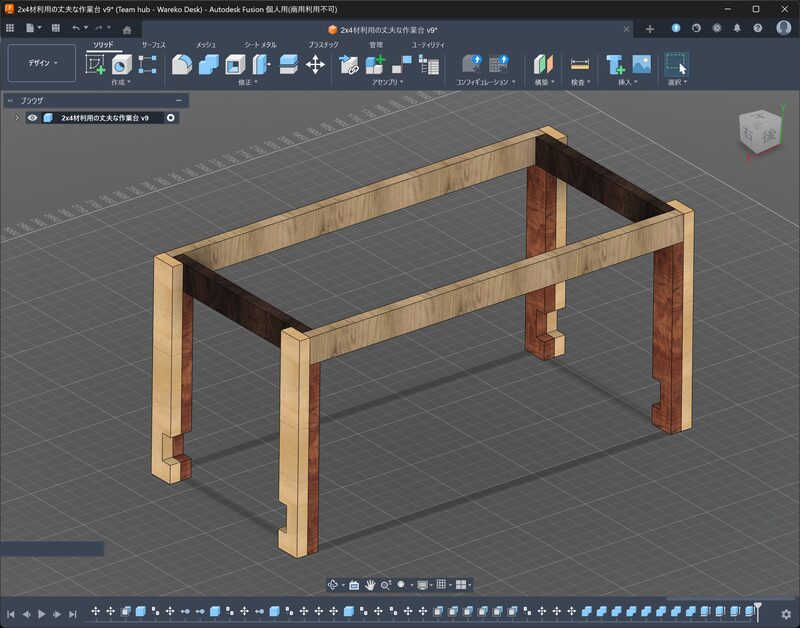800x628 pixels.
Task: Select the Move/Copy tool with arrows icon
Action: 315,64
